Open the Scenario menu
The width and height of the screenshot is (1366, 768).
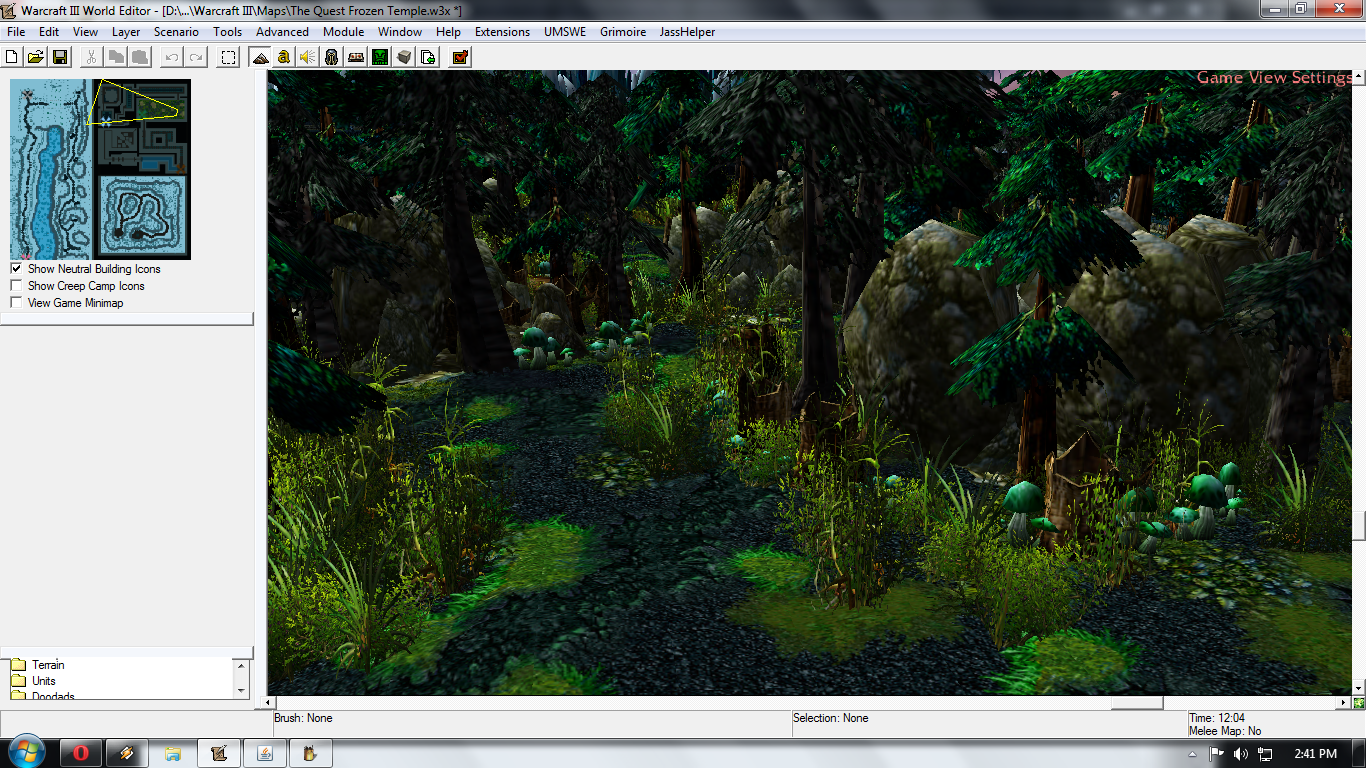click(176, 32)
